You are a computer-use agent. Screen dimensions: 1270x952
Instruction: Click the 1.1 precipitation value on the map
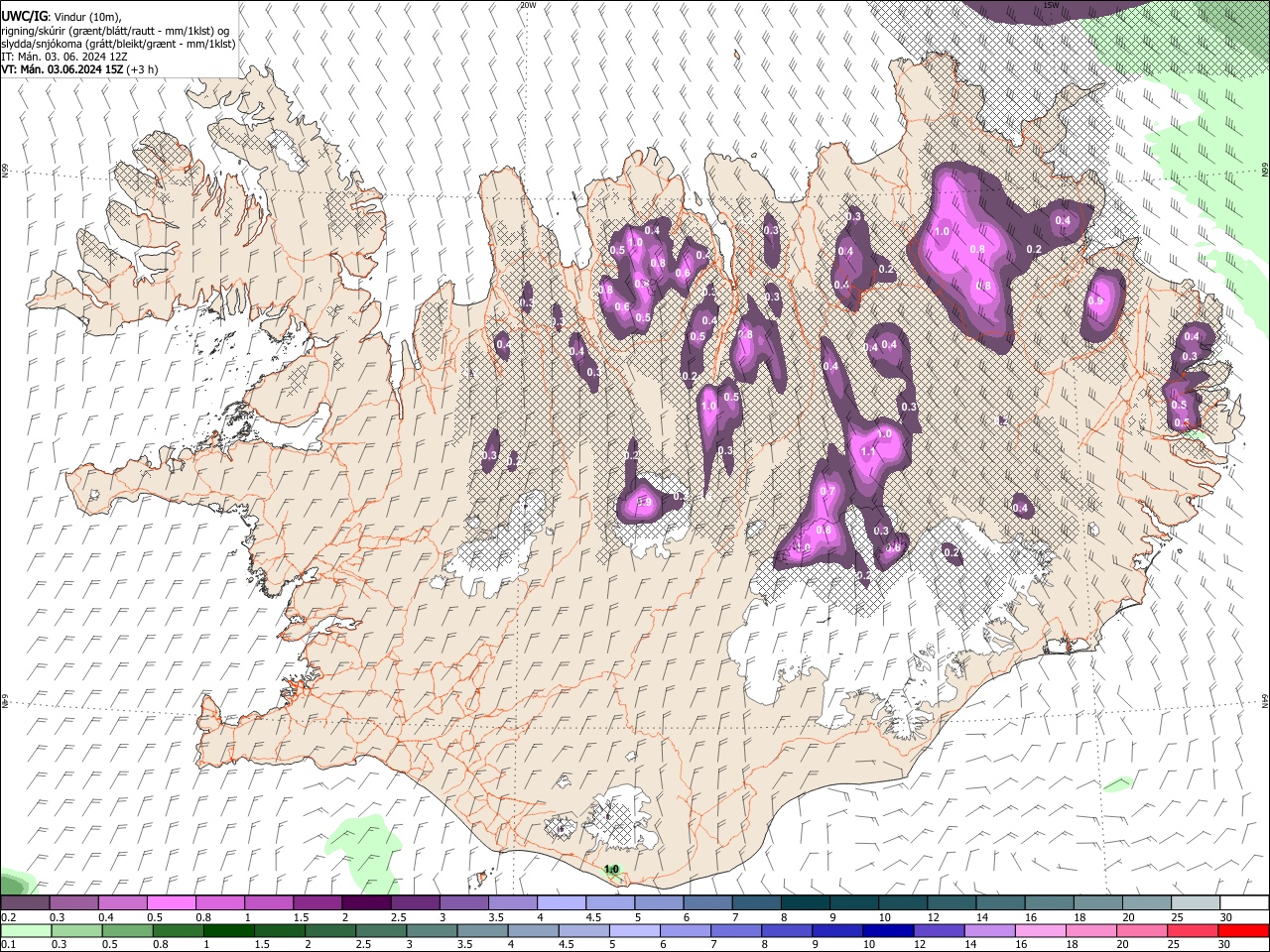tap(866, 451)
